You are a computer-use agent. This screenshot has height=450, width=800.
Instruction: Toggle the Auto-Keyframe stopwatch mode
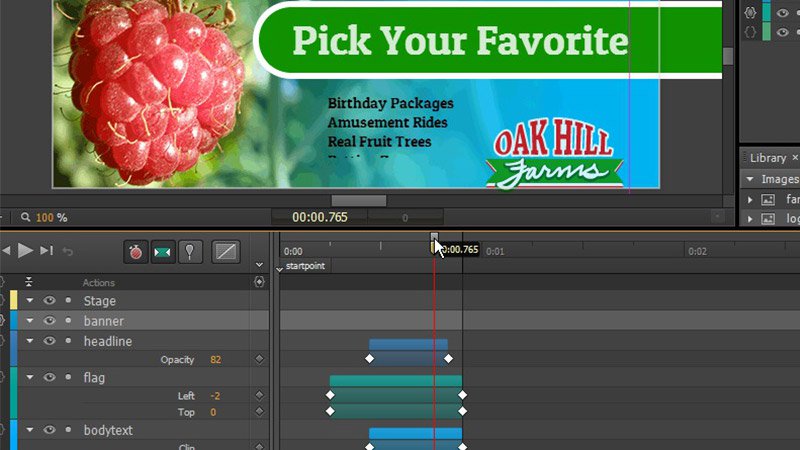(x=136, y=252)
